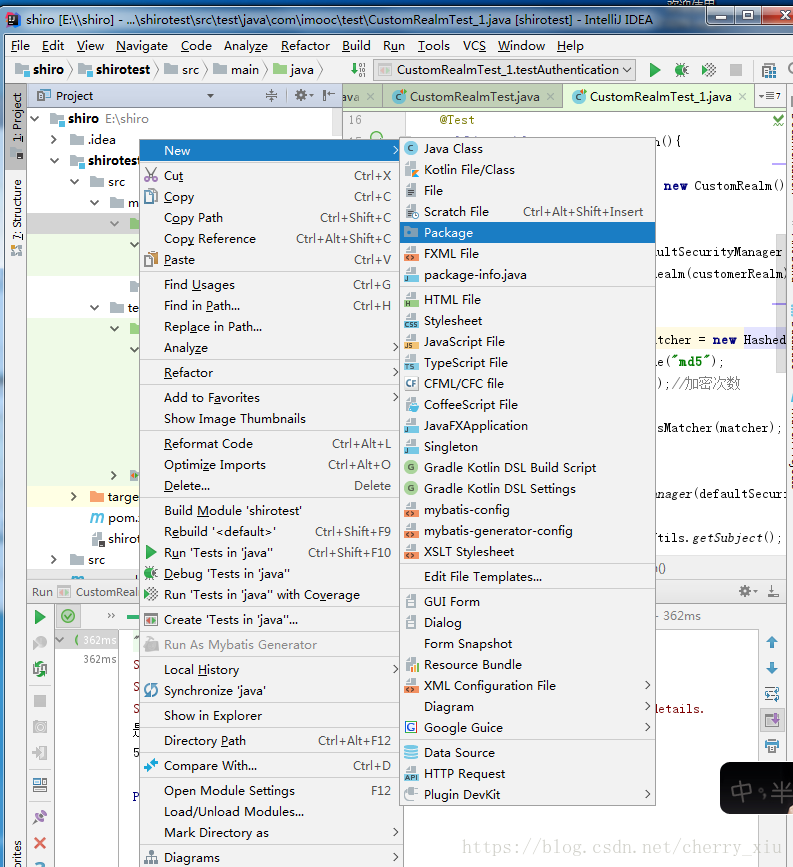Image resolution: width=793 pixels, height=867 pixels.
Task: Click Synchronize 'java'
Action: [269, 691]
